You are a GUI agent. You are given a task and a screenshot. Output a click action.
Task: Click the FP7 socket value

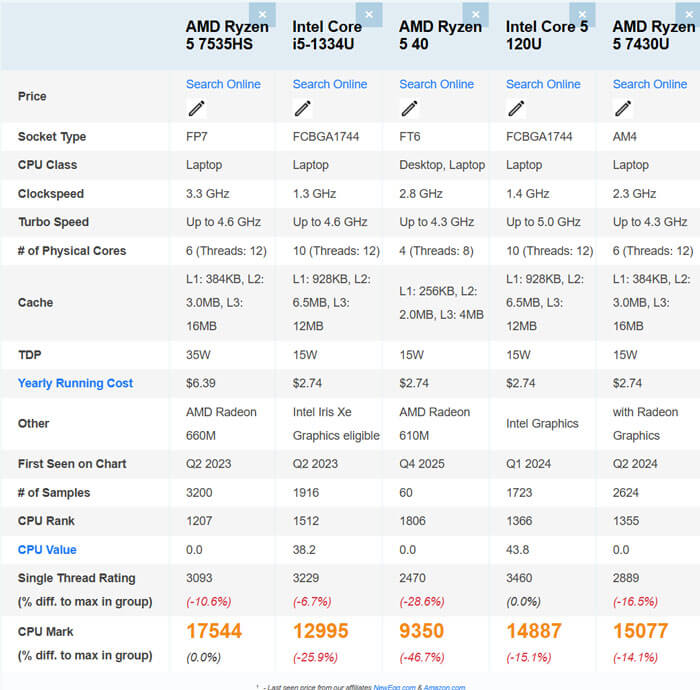click(197, 137)
